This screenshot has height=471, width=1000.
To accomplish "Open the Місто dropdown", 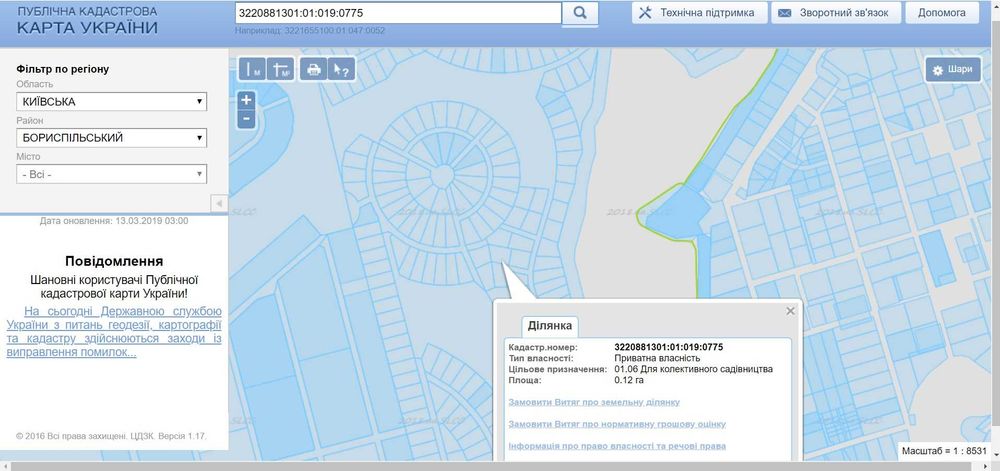I will click(112, 174).
